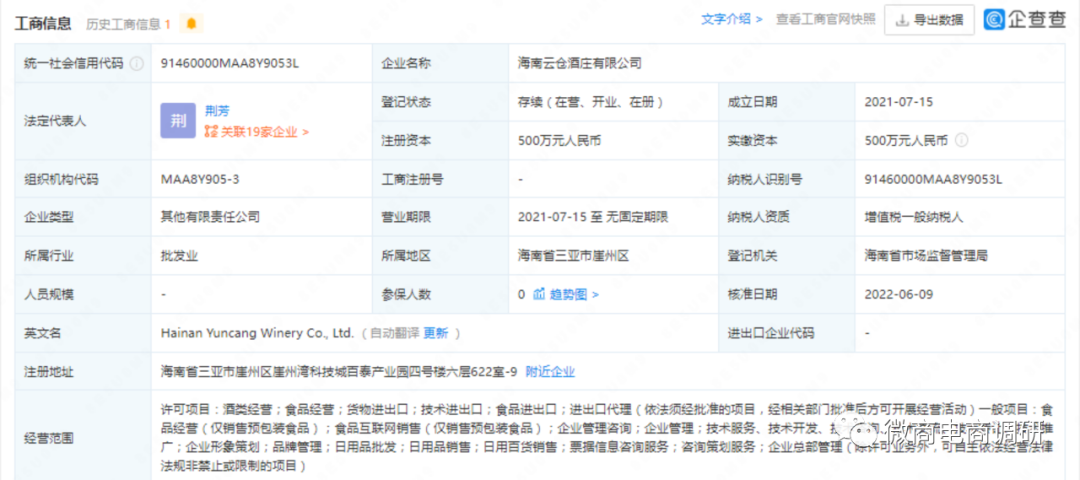The width and height of the screenshot is (1080, 480).
Task: Click establishment date 2021-07-15
Action: click(898, 102)
